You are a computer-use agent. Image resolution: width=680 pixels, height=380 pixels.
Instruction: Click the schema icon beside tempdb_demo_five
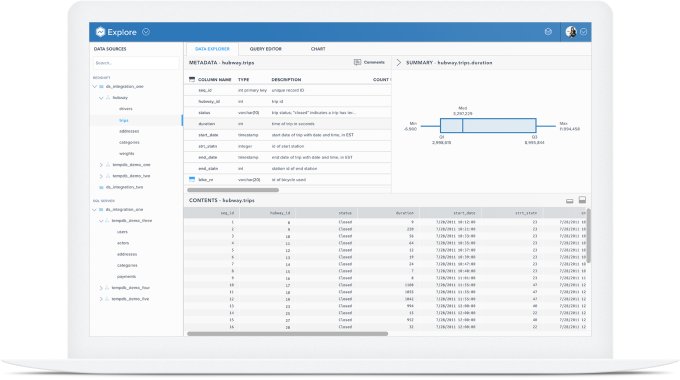[107, 299]
